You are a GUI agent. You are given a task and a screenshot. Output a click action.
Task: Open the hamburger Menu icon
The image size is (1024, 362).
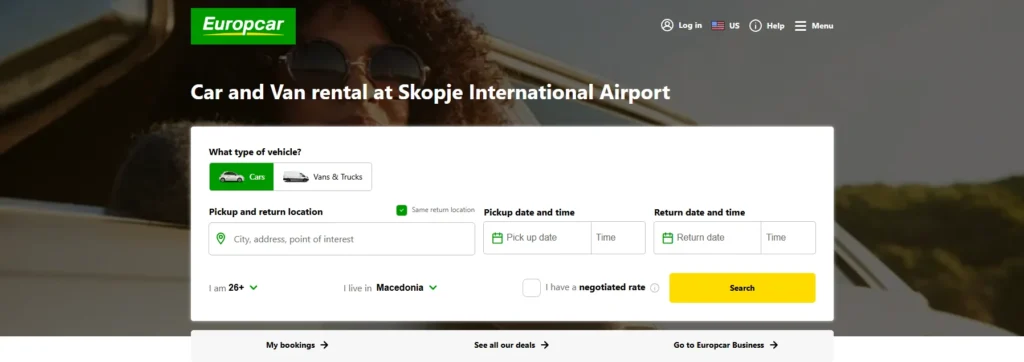click(x=801, y=26)
